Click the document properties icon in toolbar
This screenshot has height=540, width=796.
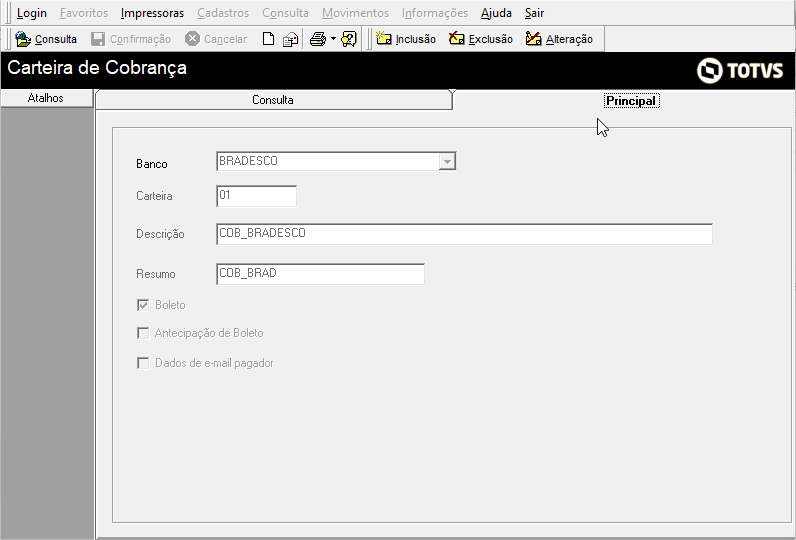pyautogui.click(x=290, y=39)
